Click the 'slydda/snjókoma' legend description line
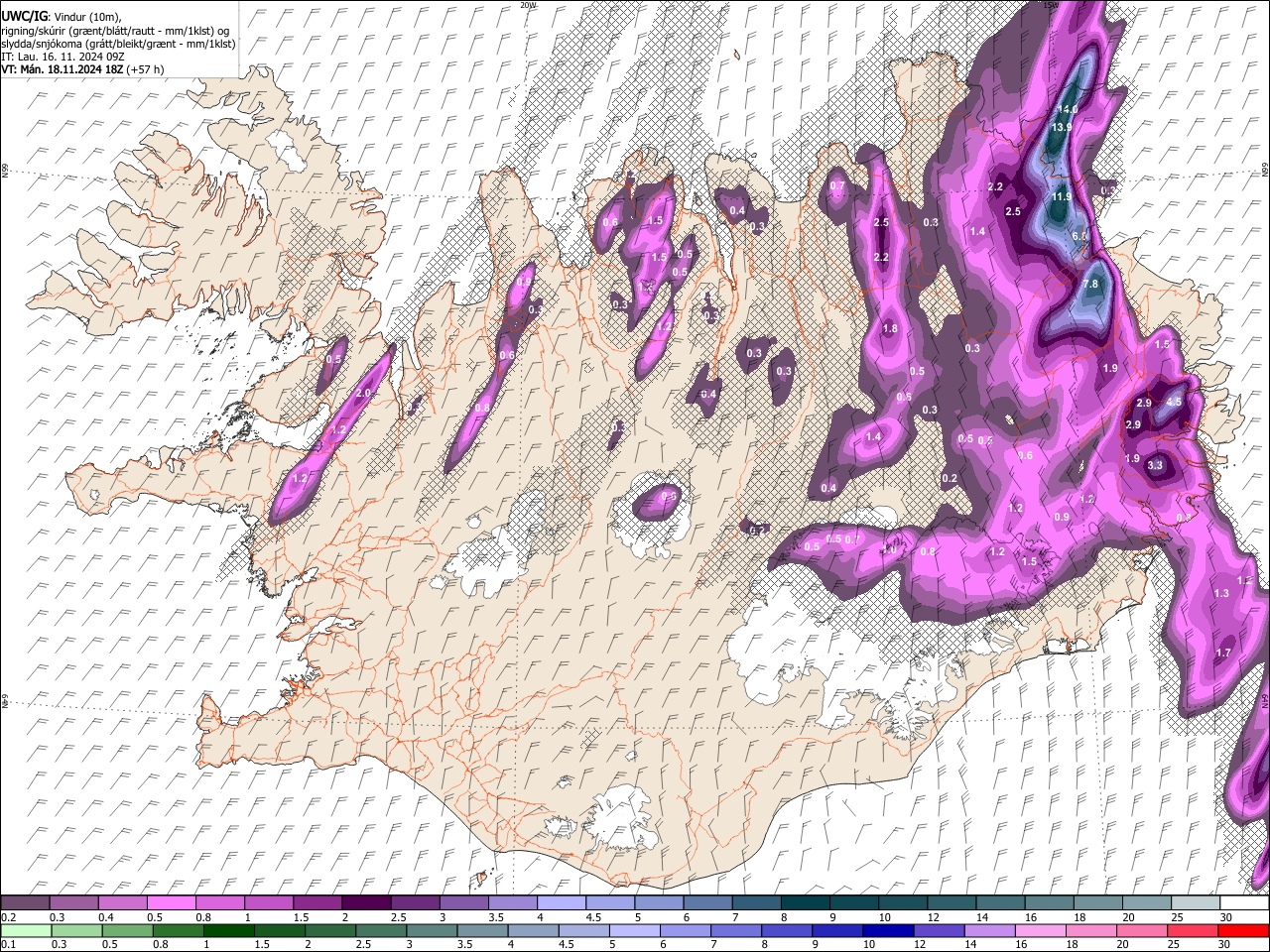The width and height of the screenshot is (1270, 952). point(118,44)
